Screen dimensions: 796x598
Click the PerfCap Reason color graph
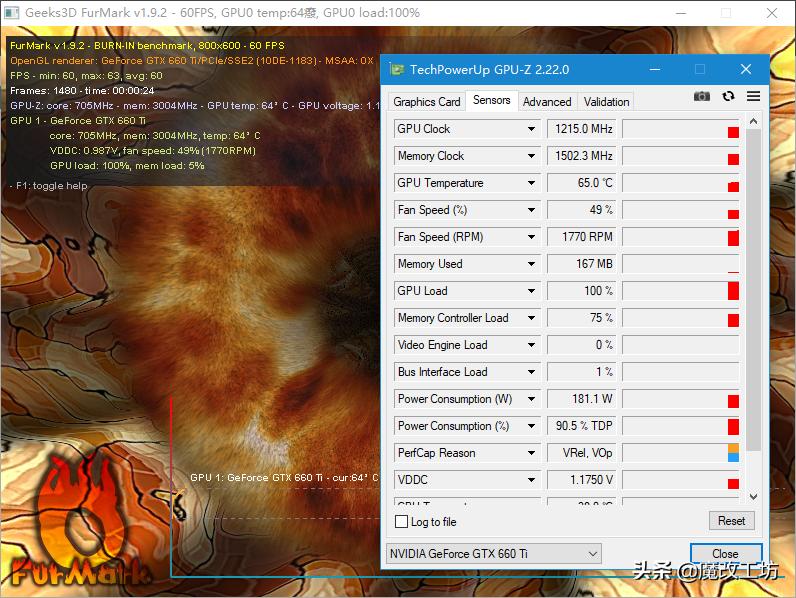pyautogui.click(x=680, y=453)
